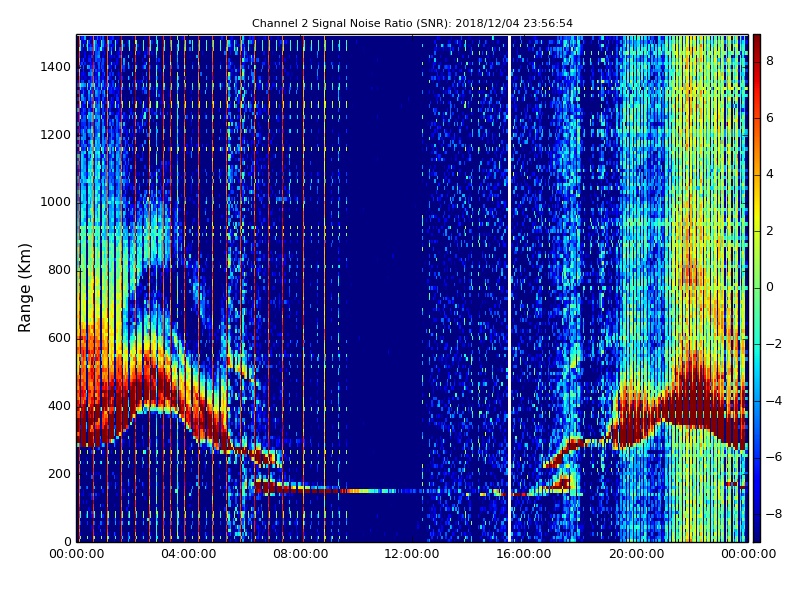Click the plot title Channel 2 Signal Noise Ratio
The image size is (800, 600).
click(x=412, y=23)
